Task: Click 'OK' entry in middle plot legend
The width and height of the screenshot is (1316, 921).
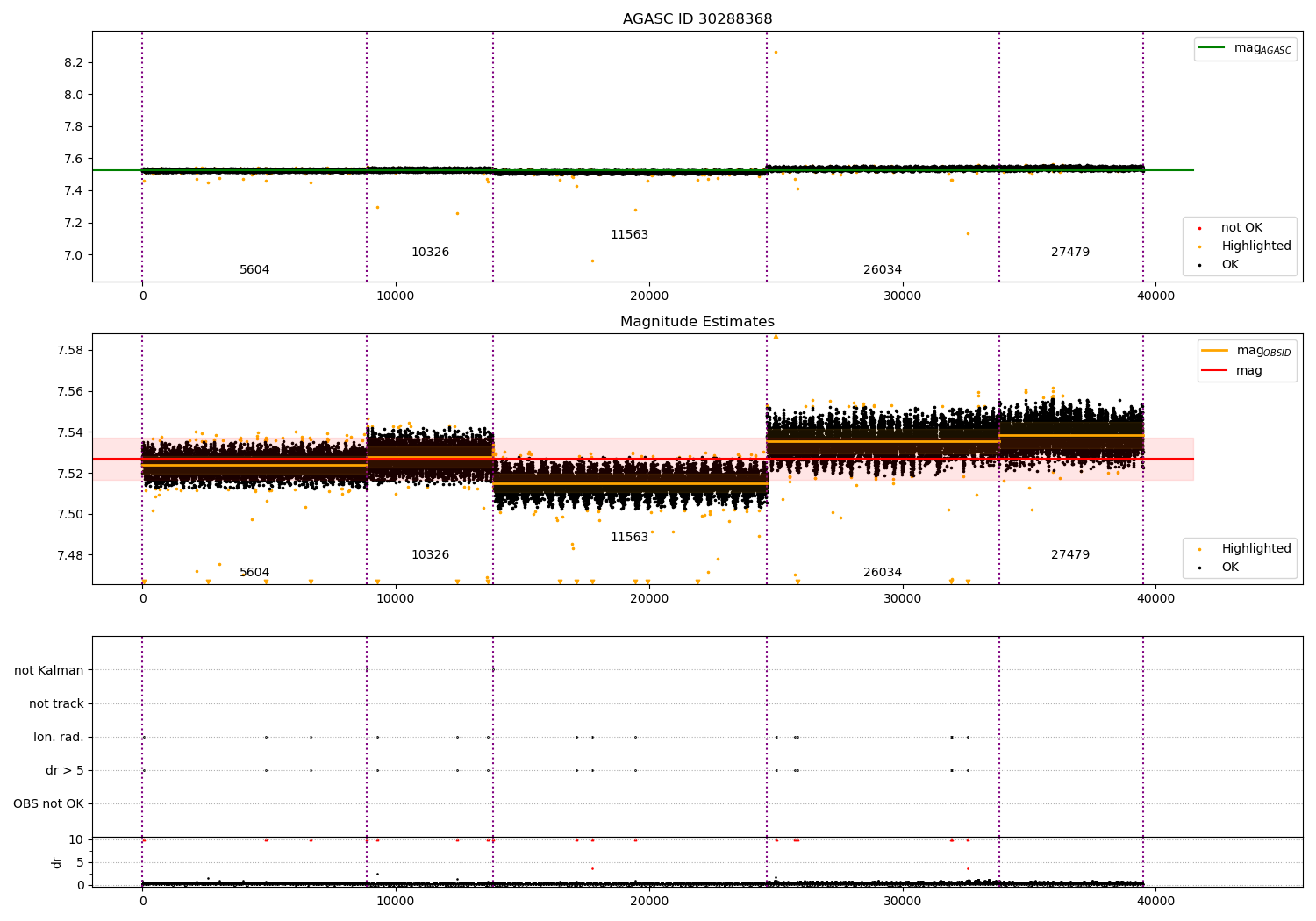Action: pyautogui.click(x=1228, y=568)
